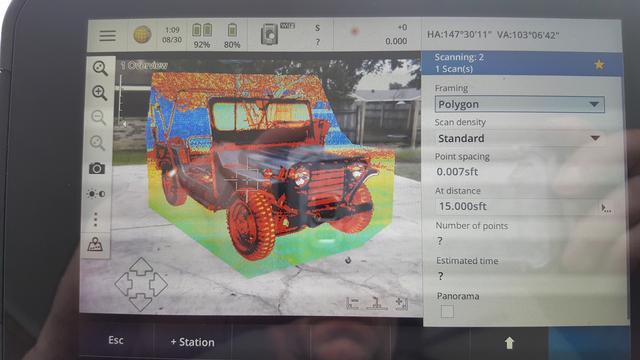Open the Framing Polygon dropdown
The height and width of the screenshot is (360, 640).
(520, 104)
